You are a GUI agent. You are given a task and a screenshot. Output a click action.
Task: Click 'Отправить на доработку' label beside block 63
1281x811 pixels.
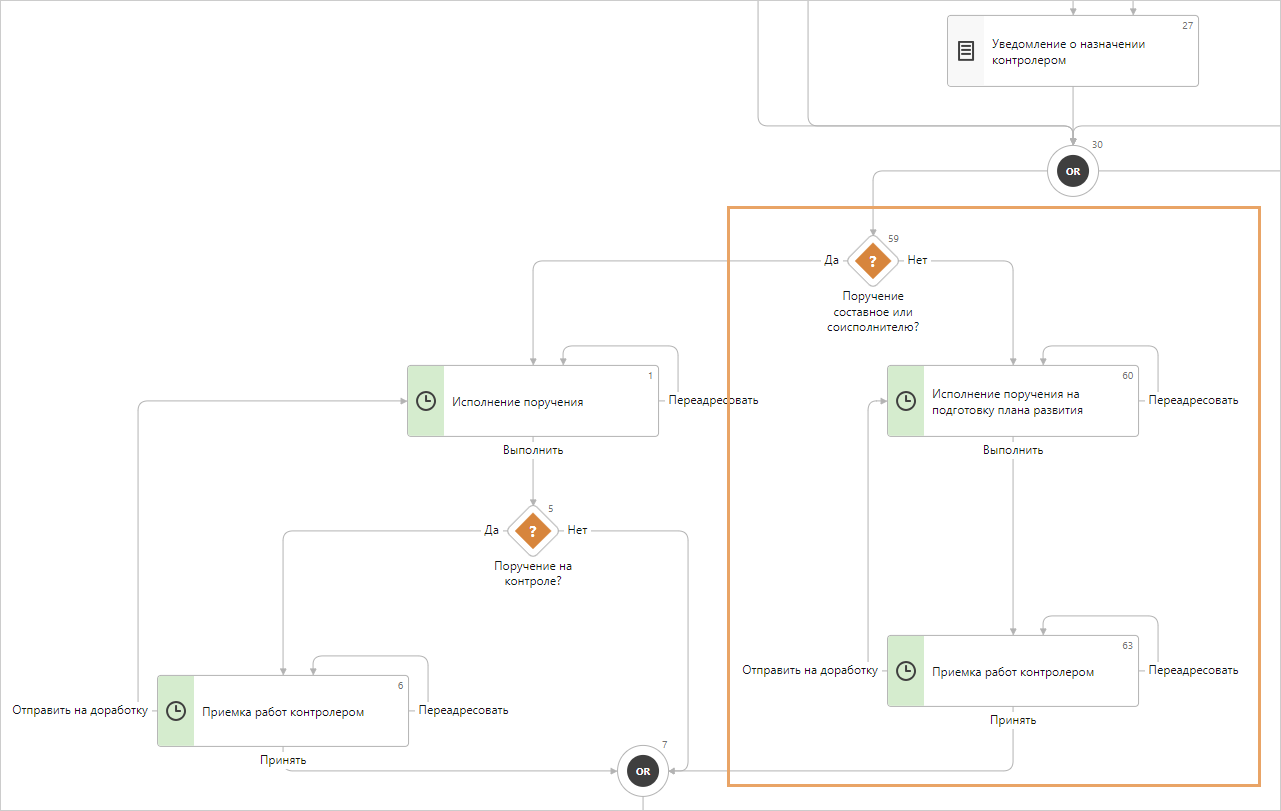tap(809, 671)
